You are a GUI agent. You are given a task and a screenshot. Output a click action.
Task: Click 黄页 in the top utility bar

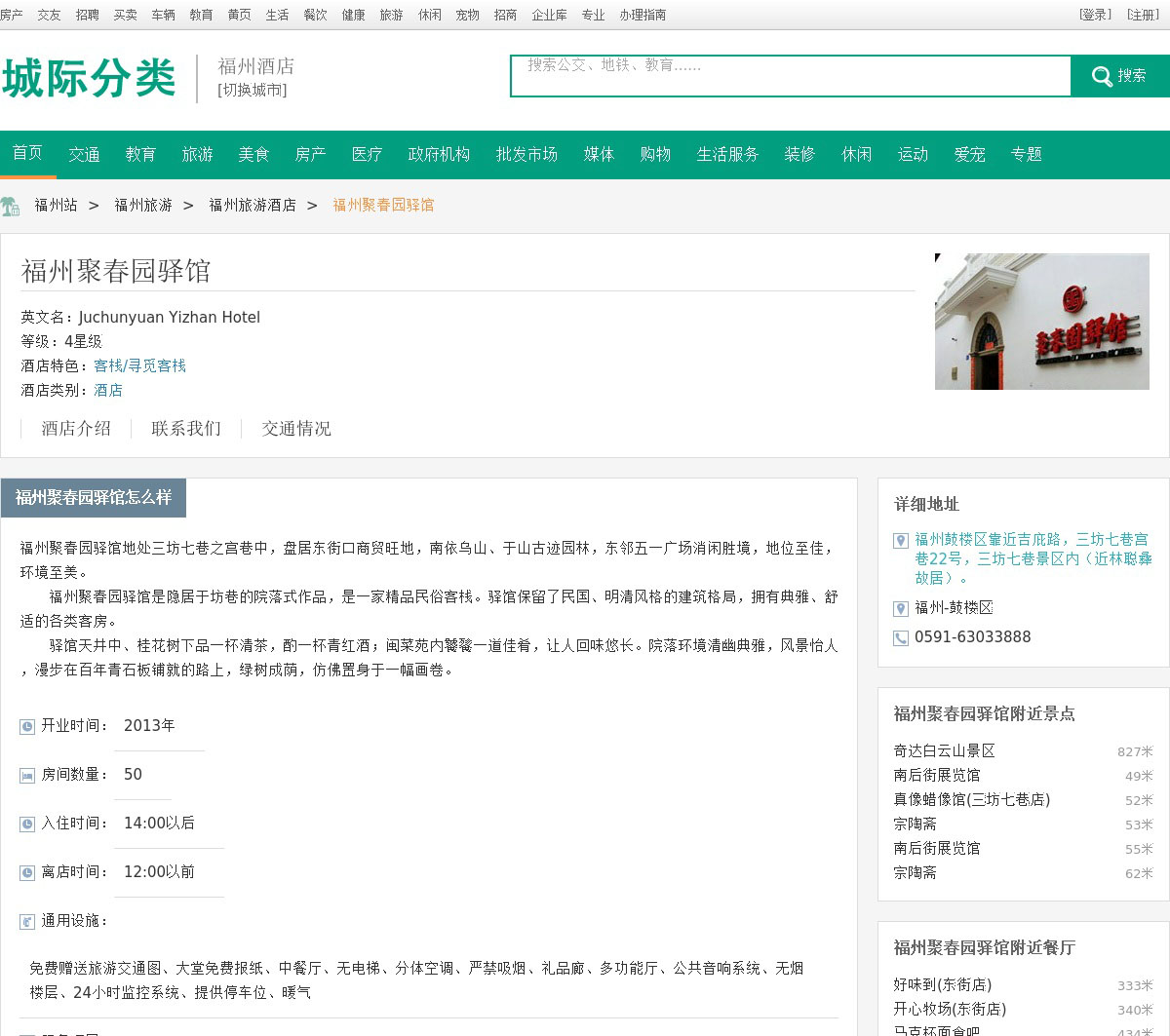(x=240, y=15)
